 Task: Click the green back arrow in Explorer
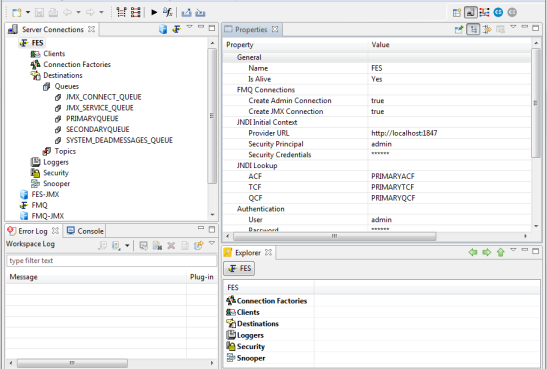click(x=473, y=252)
